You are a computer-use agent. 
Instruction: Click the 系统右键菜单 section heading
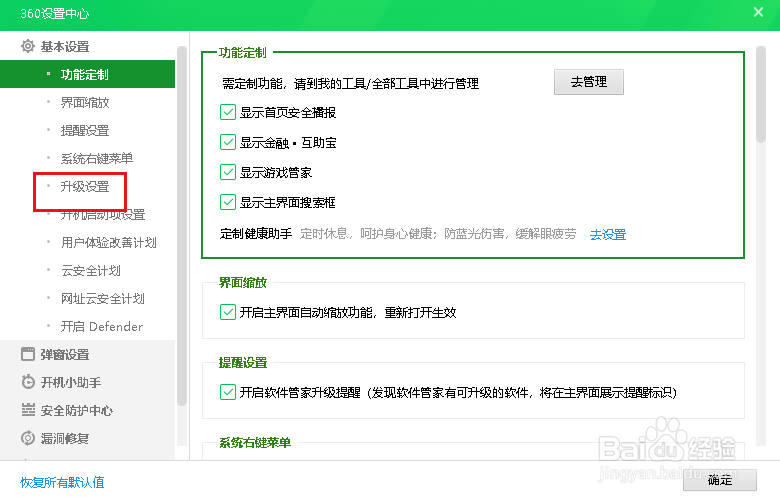[x=255, y=442]
